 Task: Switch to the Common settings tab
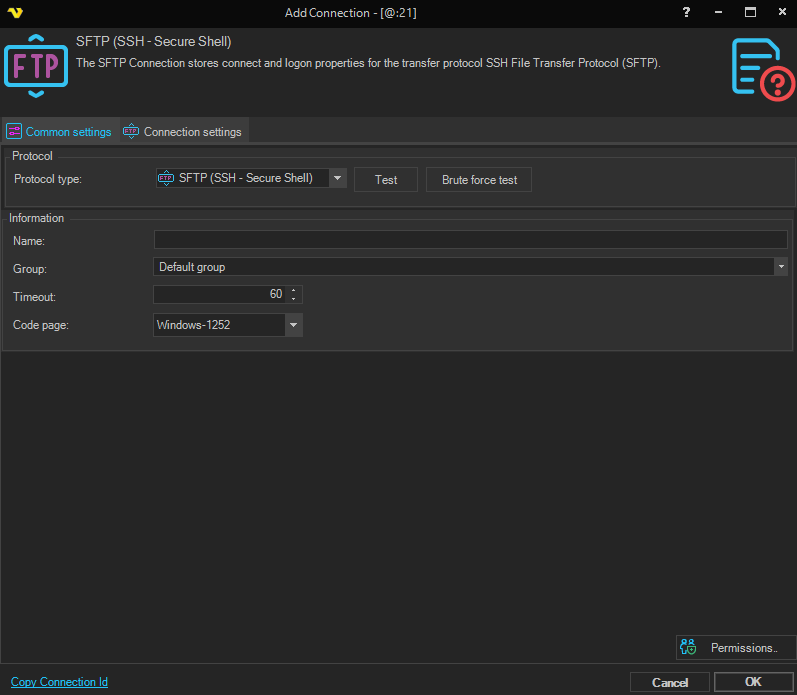pyautogui.click(x=59, y=132)
